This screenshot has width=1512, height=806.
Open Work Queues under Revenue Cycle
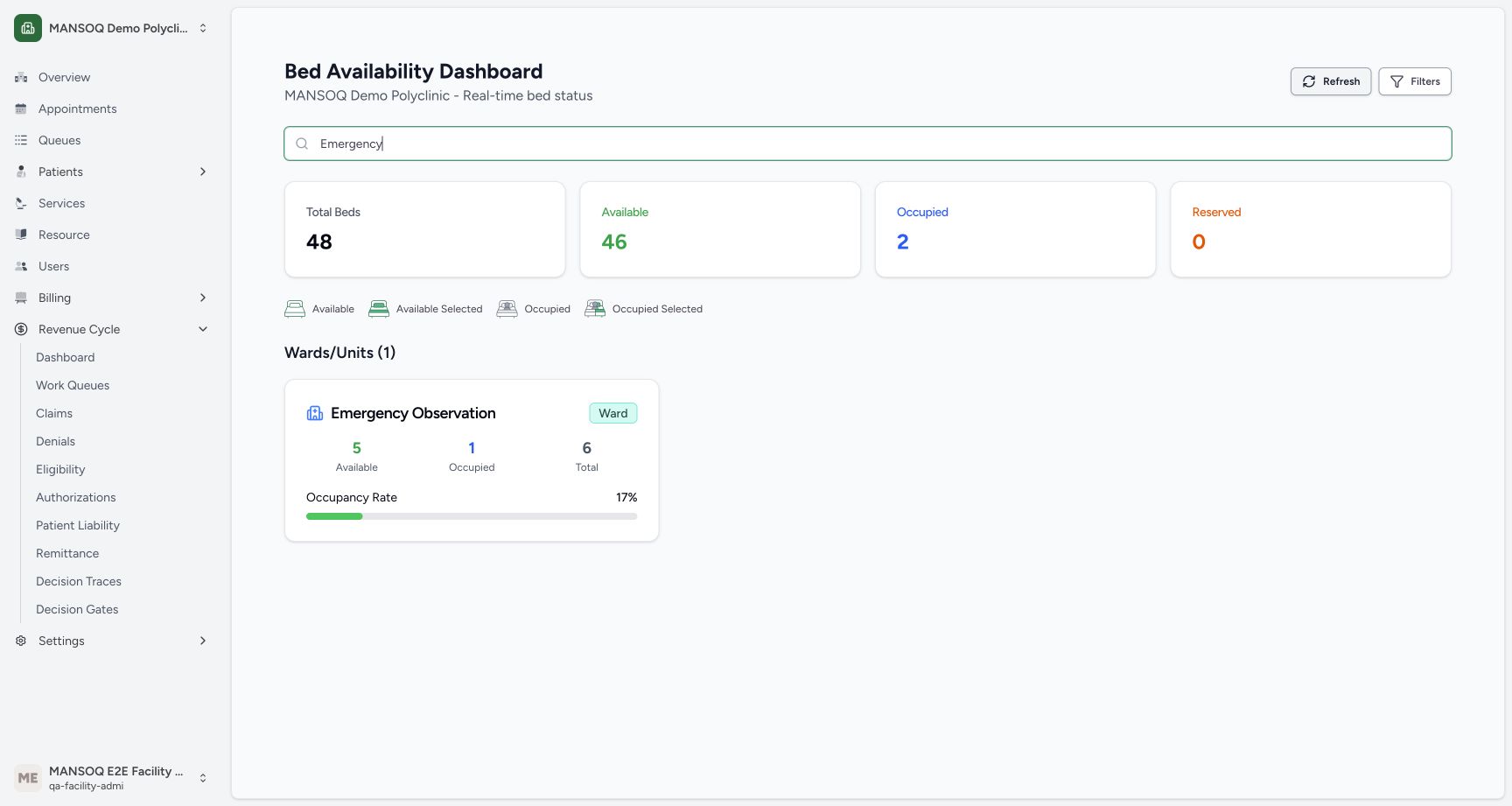coord(73,385)
